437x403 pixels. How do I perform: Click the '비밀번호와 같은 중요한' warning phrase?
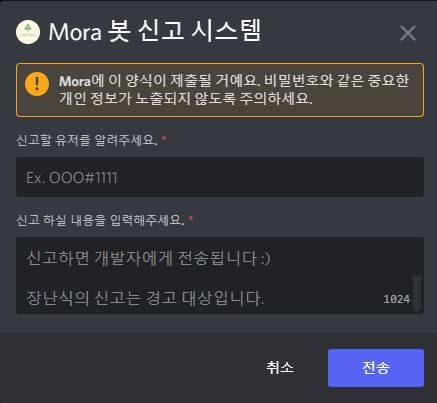336,81
